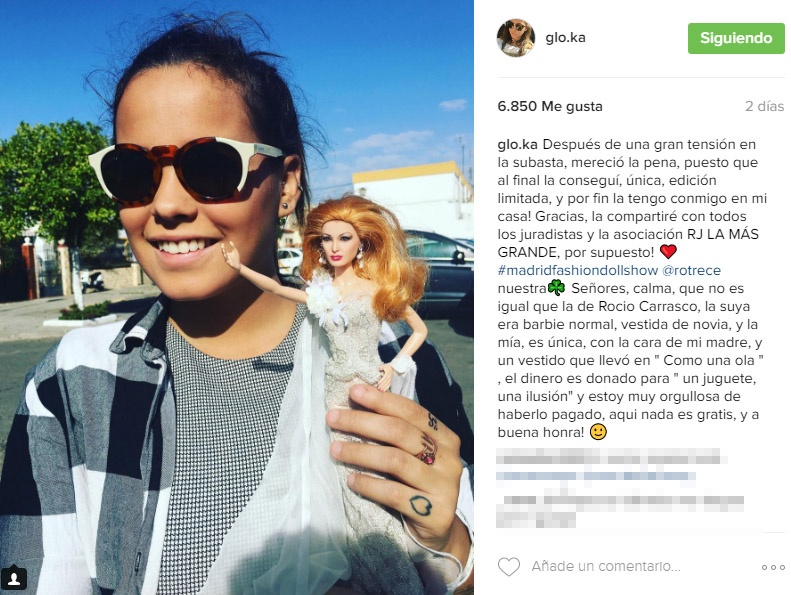Viewport: 791px width, 595px height.
Task: Open glo.ka username in header
Action: tap(565, 37)
